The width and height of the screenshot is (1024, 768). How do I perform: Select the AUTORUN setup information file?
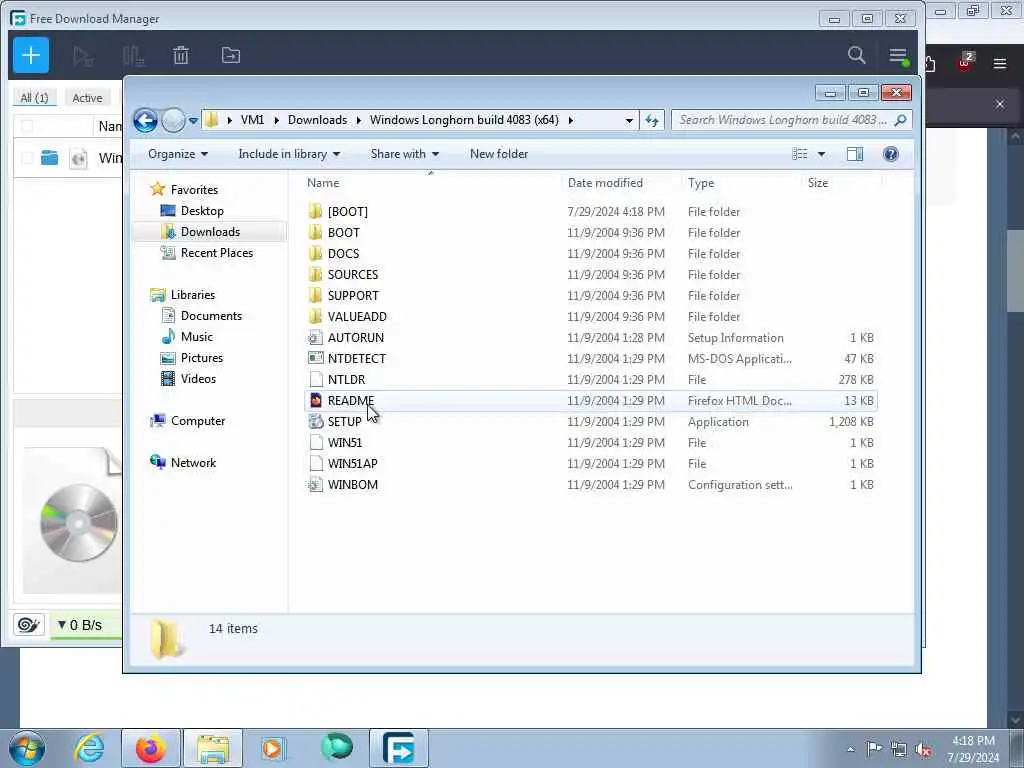click(591, 338)
